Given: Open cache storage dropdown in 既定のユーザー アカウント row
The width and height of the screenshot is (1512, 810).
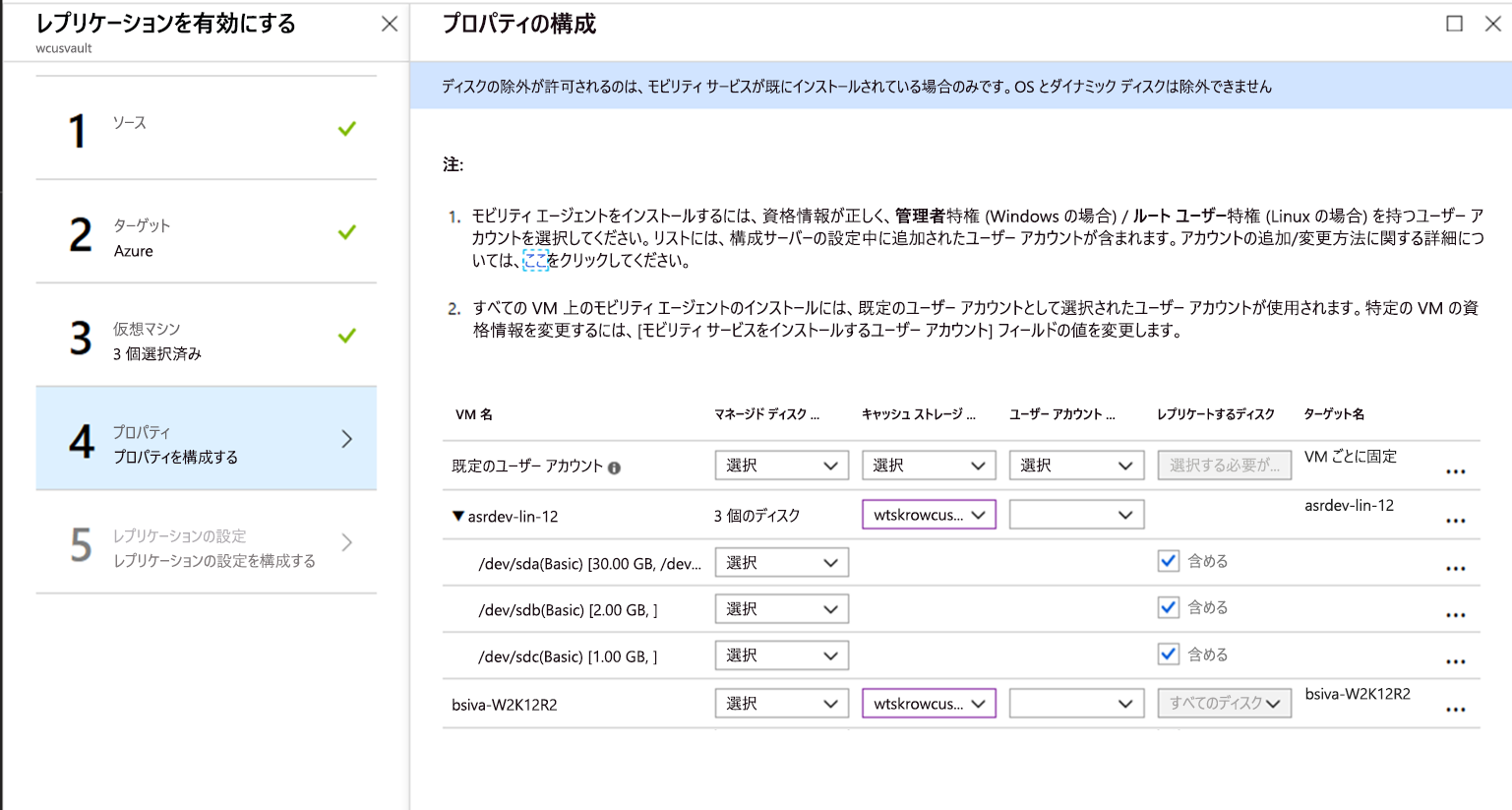Looking at the screenshot, I should pyautogui.click(x=929, y=466).
